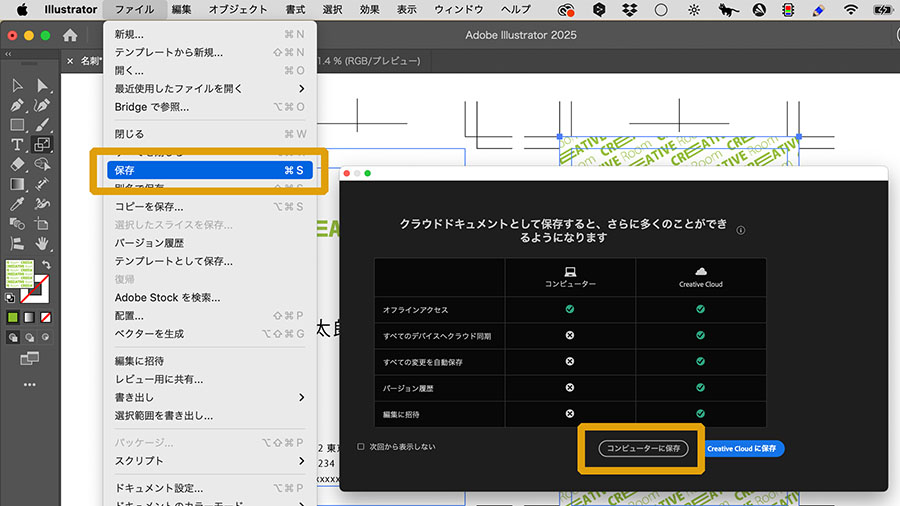Open Edit Toolbar three-dot menu
Viewport: 900px width, 506px height.
[29, 385]
